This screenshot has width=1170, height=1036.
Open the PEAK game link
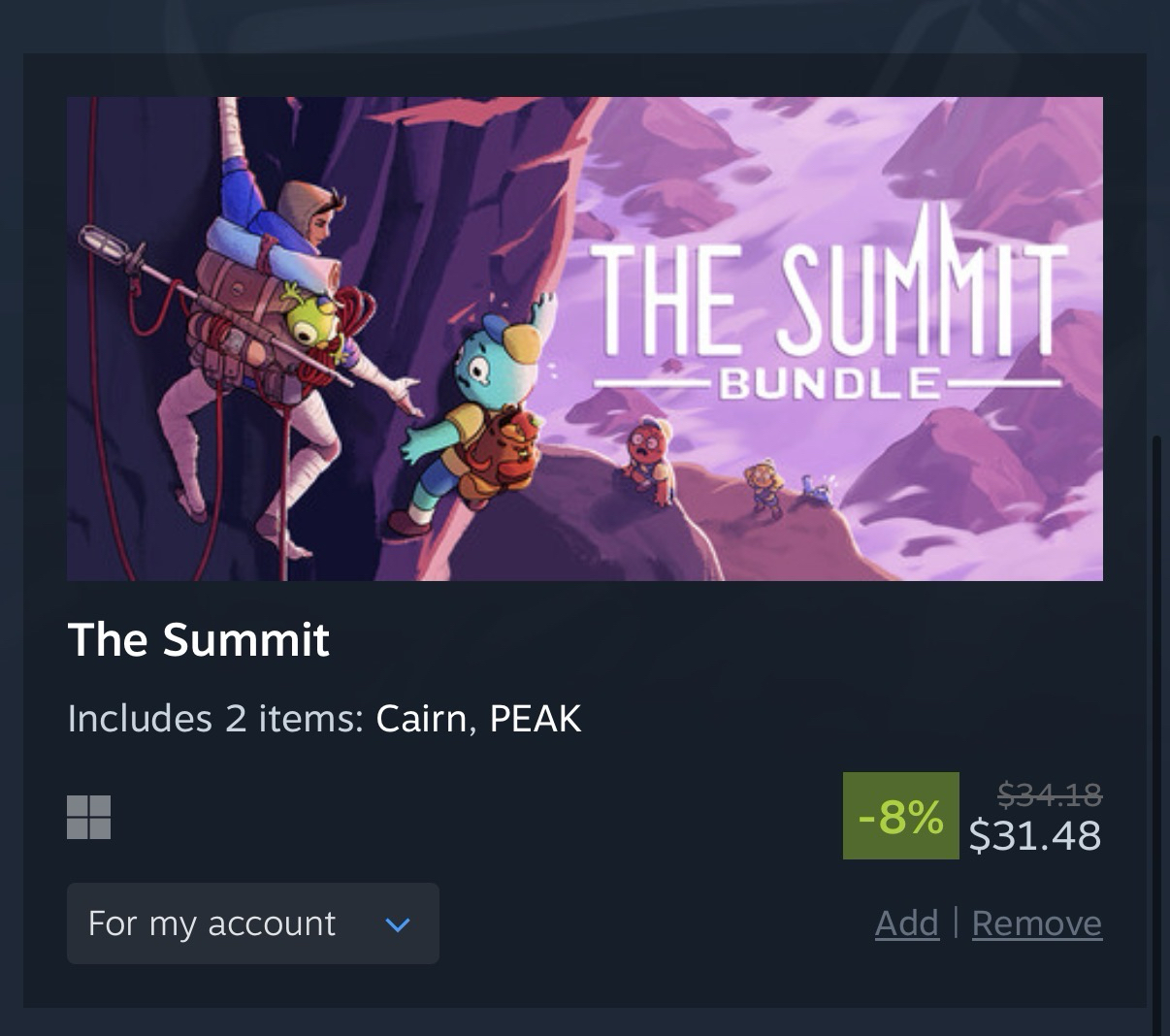coord(536,719)
